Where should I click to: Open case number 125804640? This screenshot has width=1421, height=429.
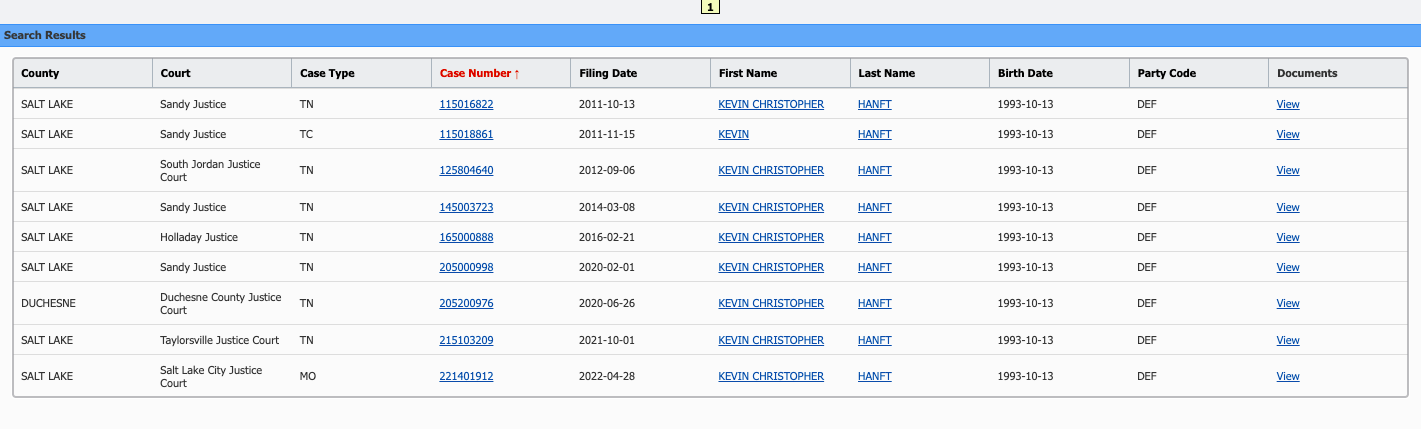pos(466,170)
